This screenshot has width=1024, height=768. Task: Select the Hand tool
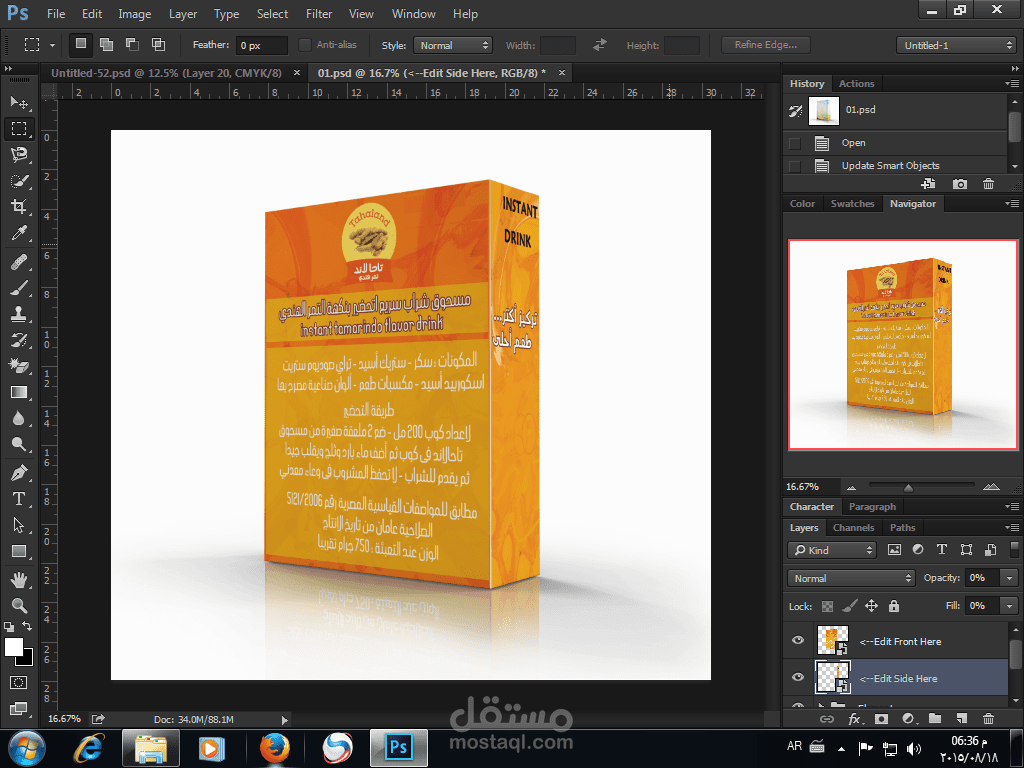19,580
